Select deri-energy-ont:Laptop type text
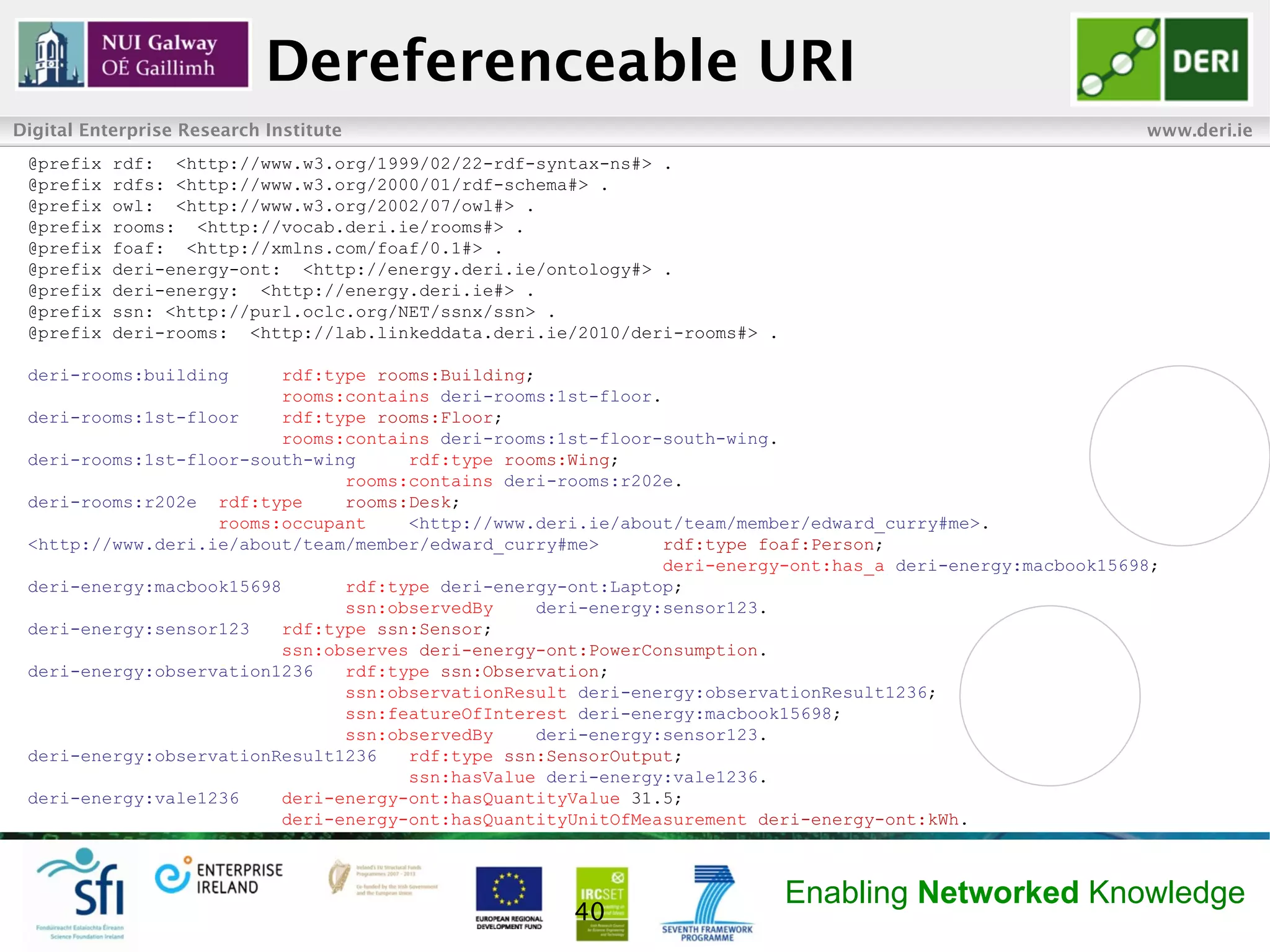Image resolution: width=1270 pixels, height=952 pixels. pyautogui.click(x=557, y=587)
